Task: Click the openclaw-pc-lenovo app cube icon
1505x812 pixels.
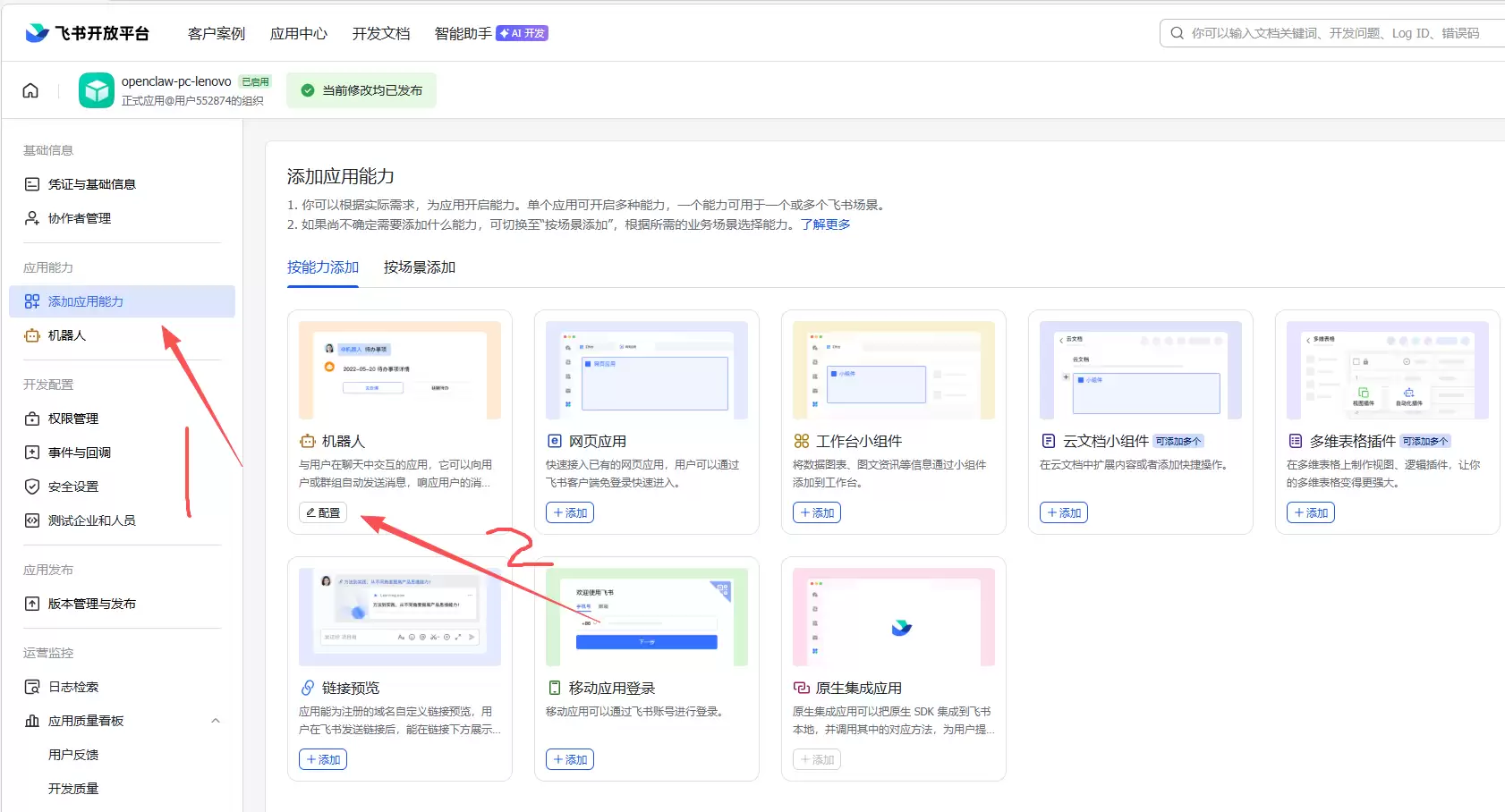Action: pos(97,90)
